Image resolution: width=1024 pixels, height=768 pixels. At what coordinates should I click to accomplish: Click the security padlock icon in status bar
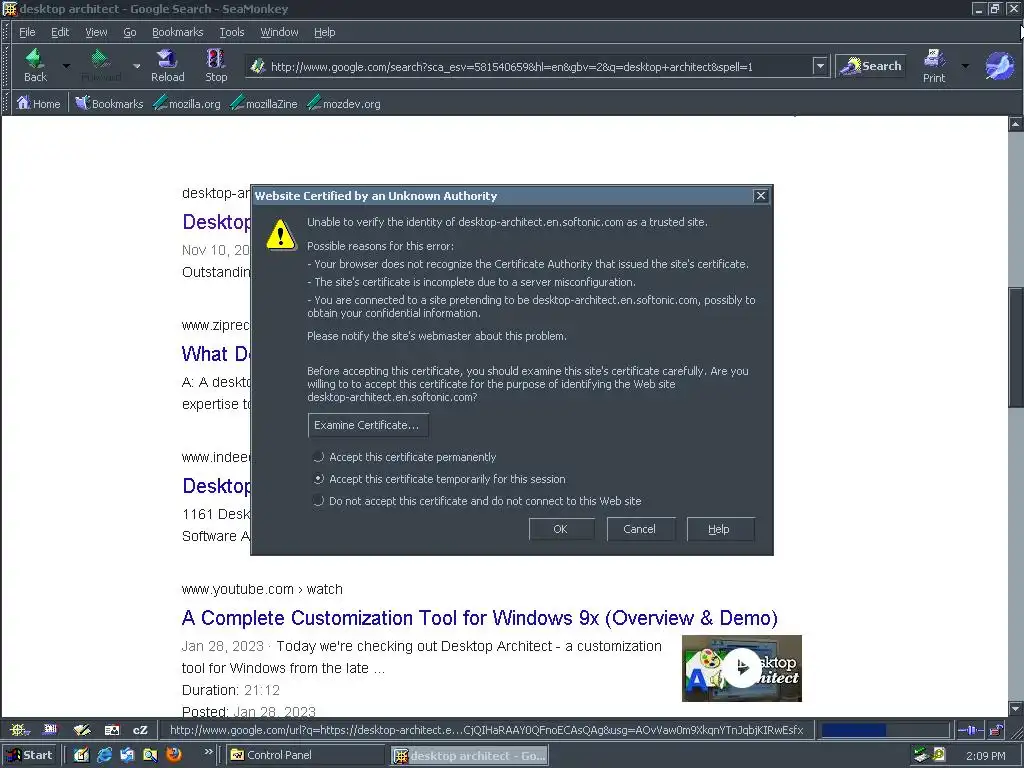click(997, 729)
